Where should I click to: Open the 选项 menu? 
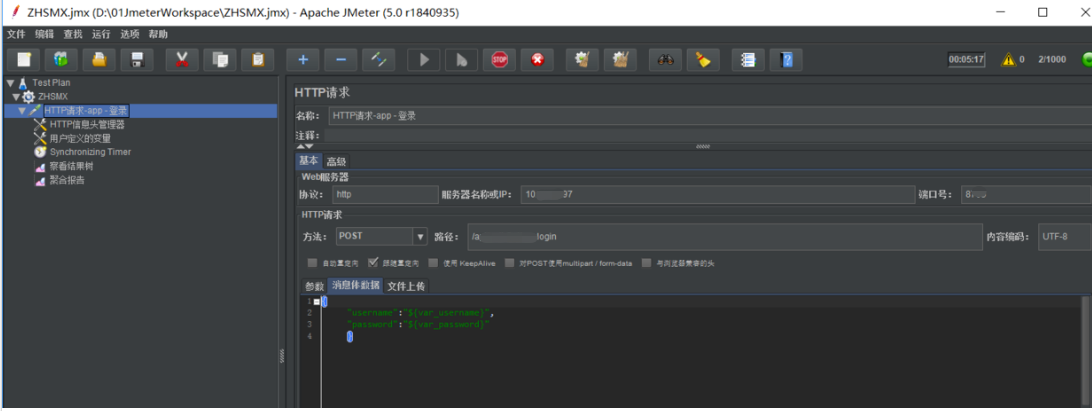[x=130, y=34]
